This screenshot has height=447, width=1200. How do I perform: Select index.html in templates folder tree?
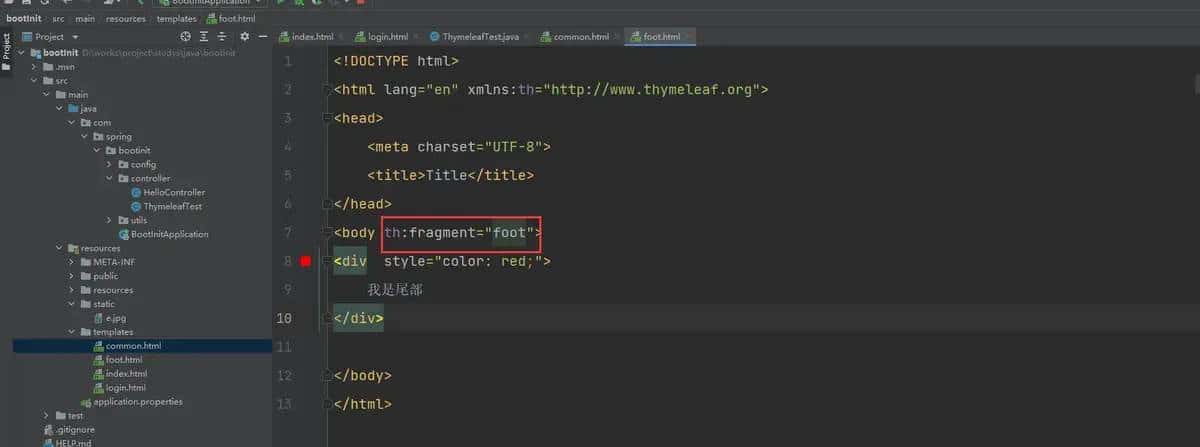point(120,374)
